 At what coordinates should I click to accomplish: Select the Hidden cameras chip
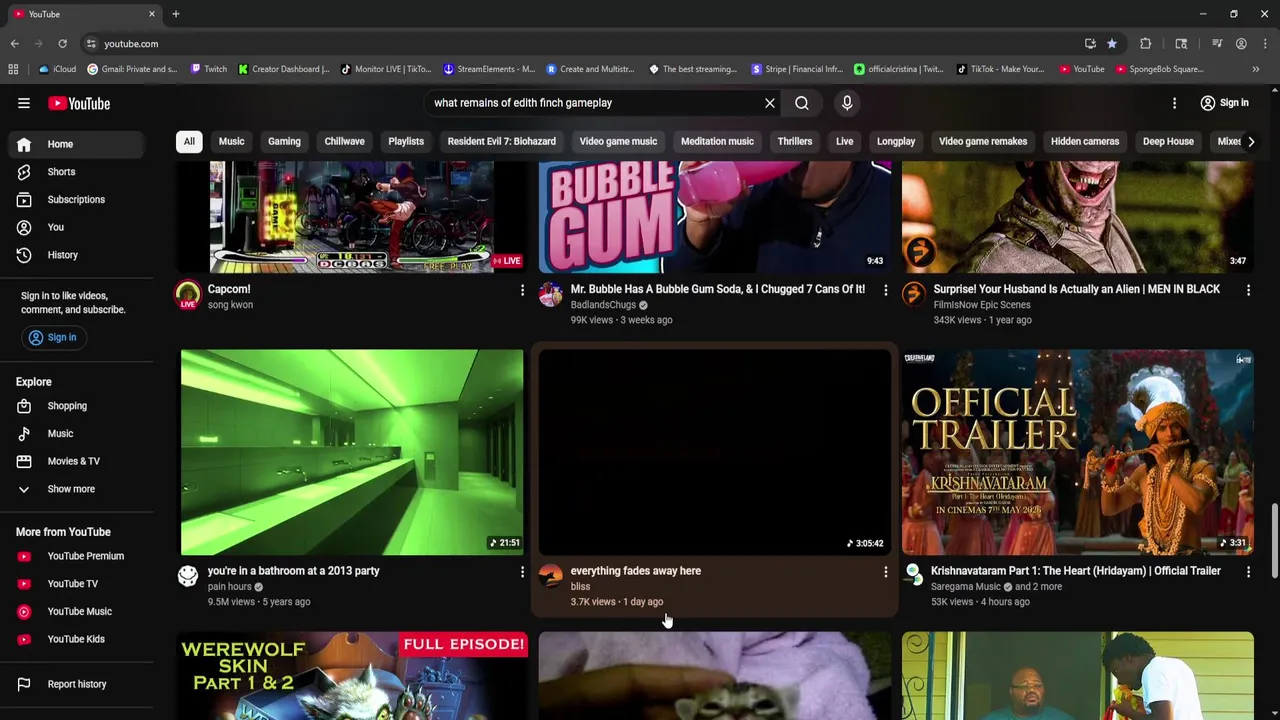pyautogui.click(x=1085, y=141)
